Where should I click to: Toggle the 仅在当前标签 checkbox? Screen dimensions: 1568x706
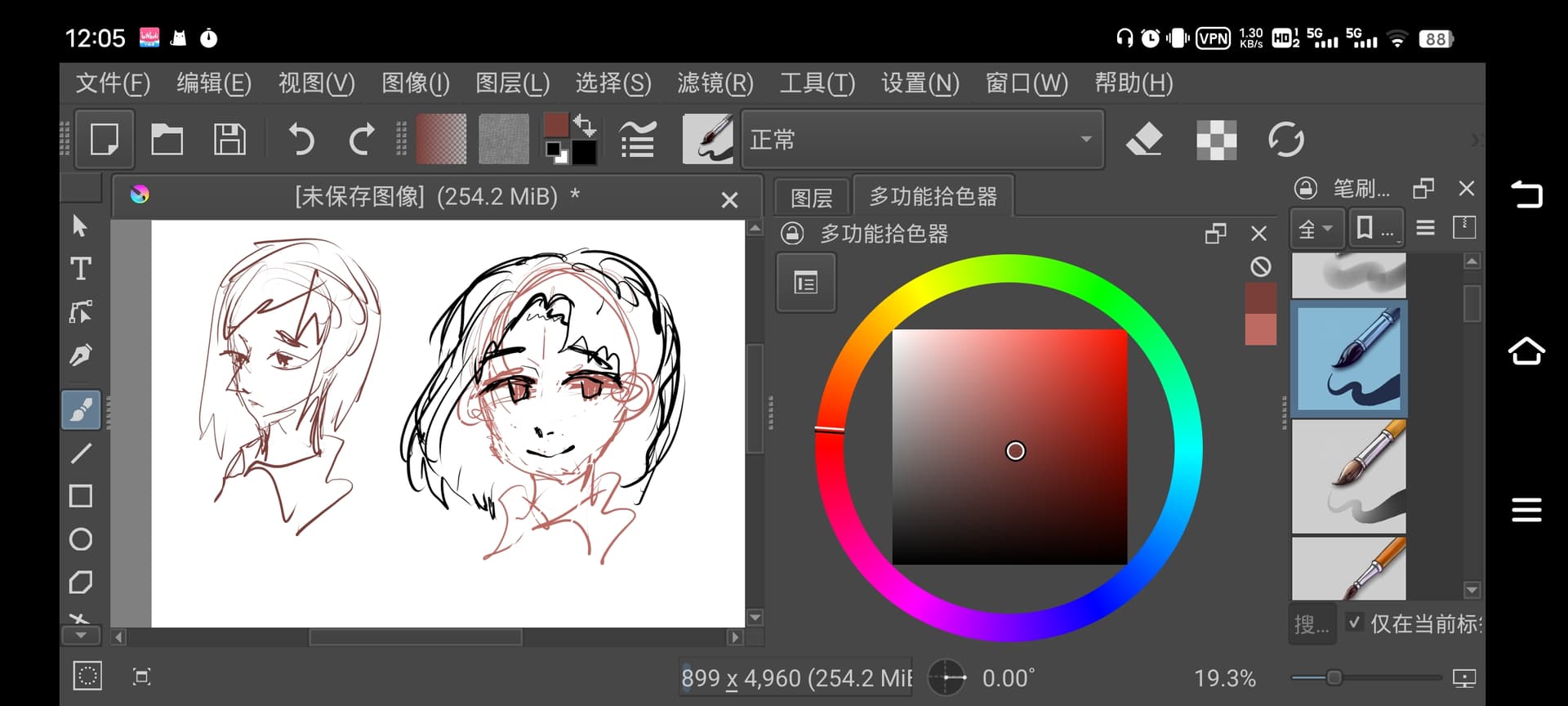(1355, 623)
